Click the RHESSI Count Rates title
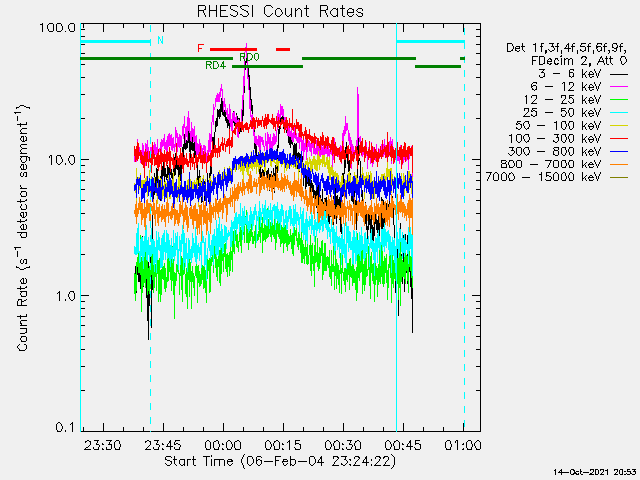 [280, 11]
